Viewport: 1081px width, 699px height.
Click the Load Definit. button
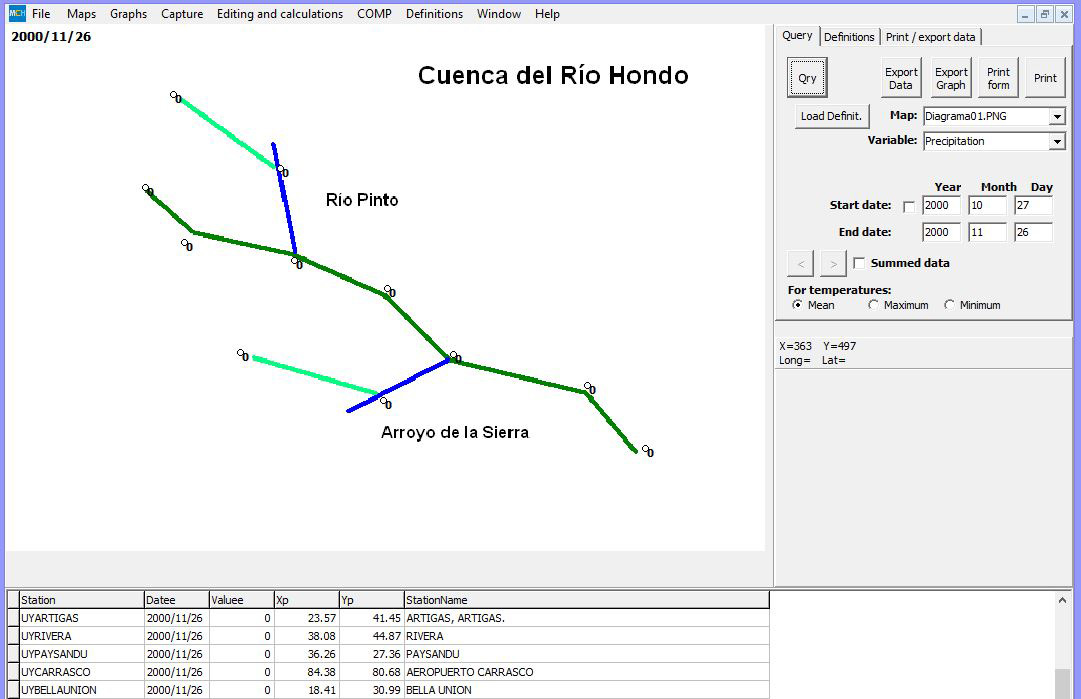(831, 116)
